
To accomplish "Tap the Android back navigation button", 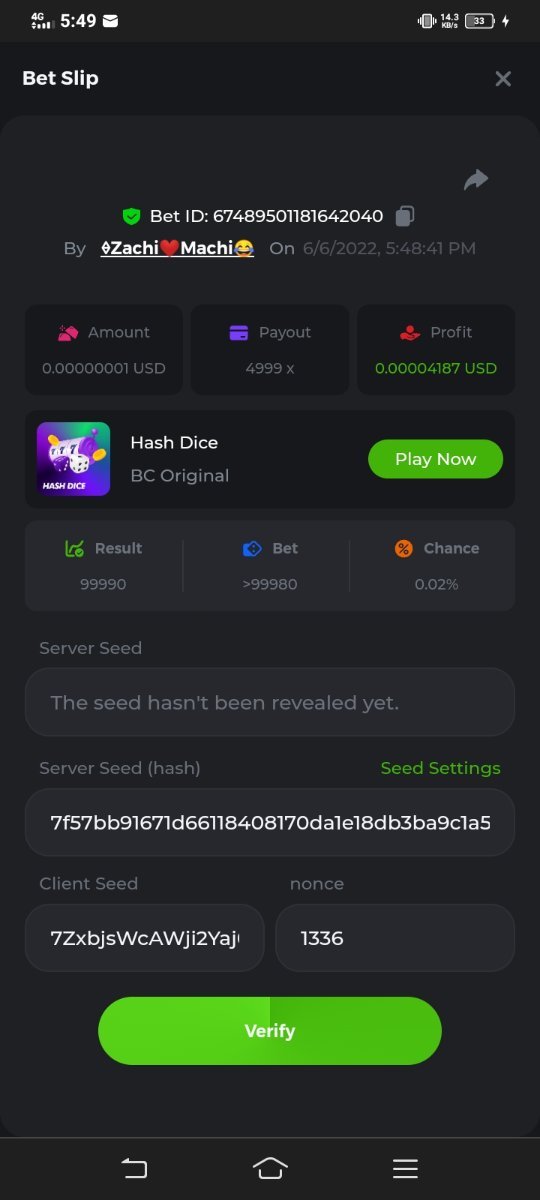I will (x=134, y=1168).
